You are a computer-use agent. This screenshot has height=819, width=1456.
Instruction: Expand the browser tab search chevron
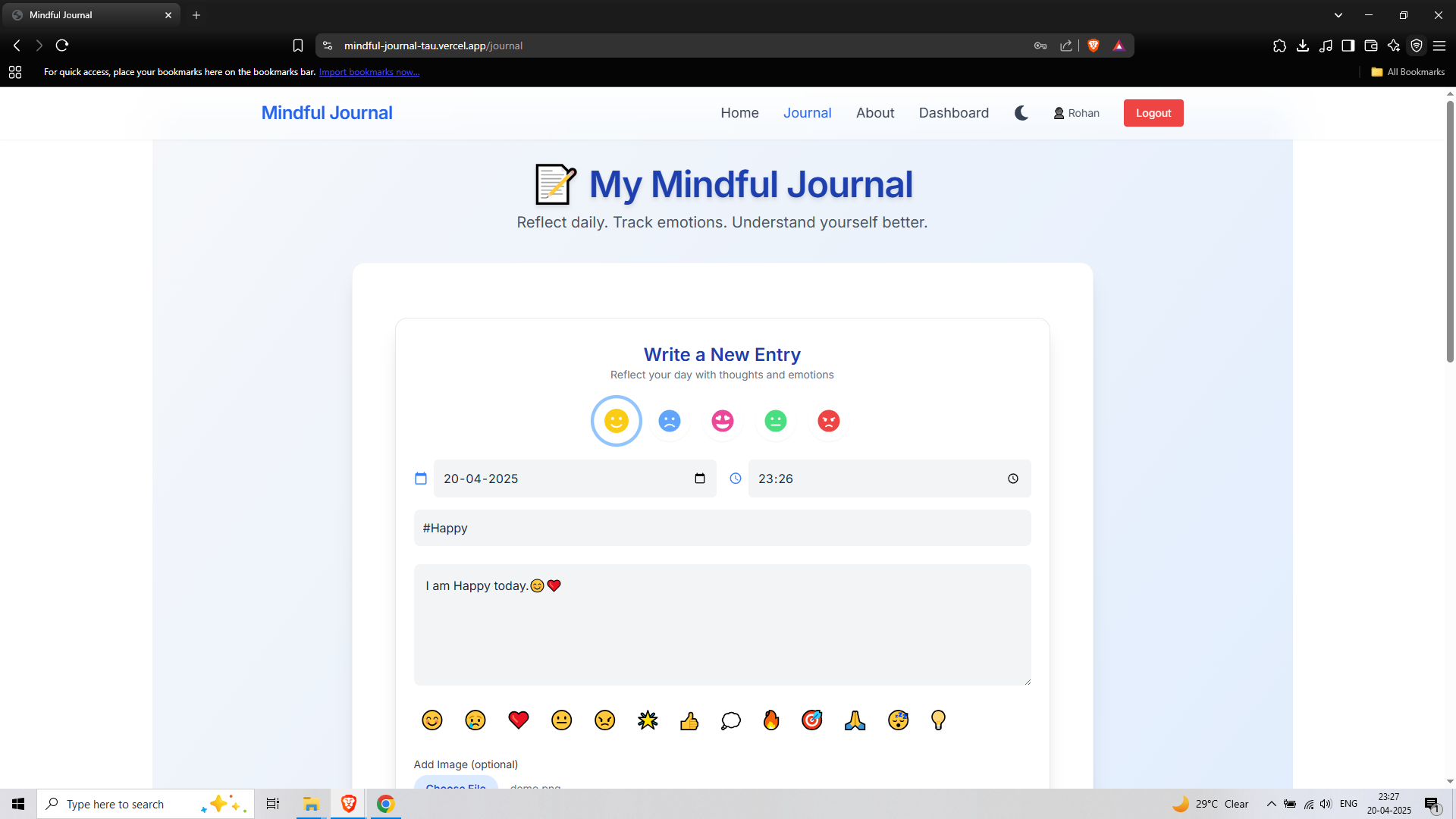click(x=1338, y=15)
